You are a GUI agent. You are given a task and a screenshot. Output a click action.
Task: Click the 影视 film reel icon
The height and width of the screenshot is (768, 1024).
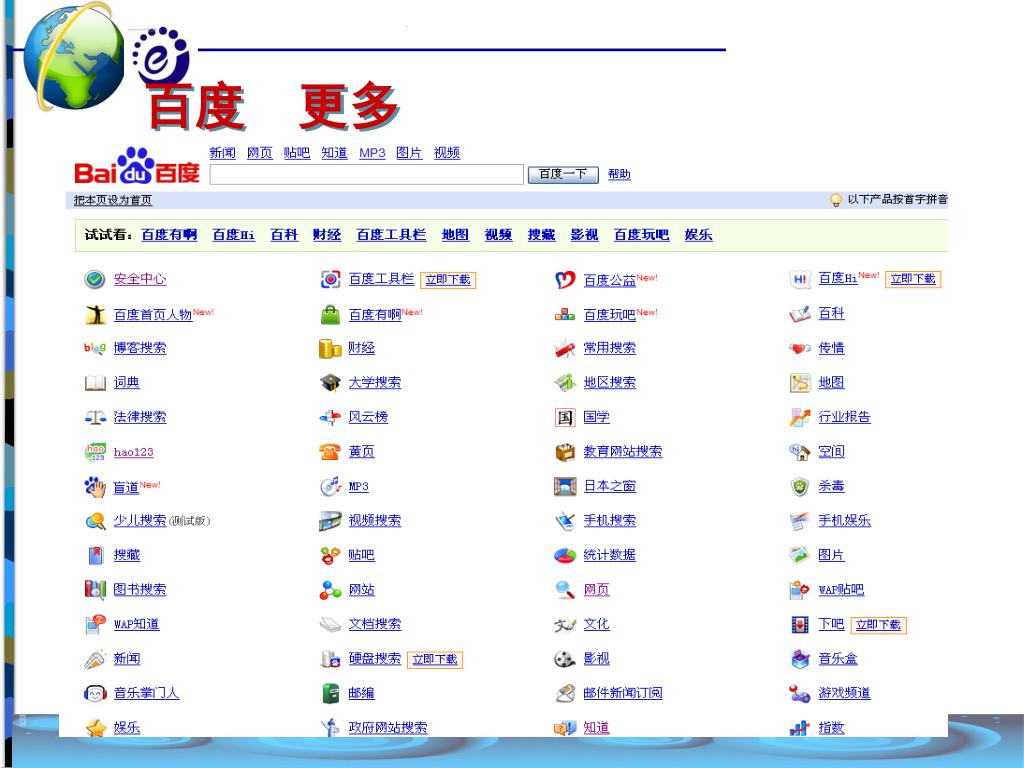565,659
